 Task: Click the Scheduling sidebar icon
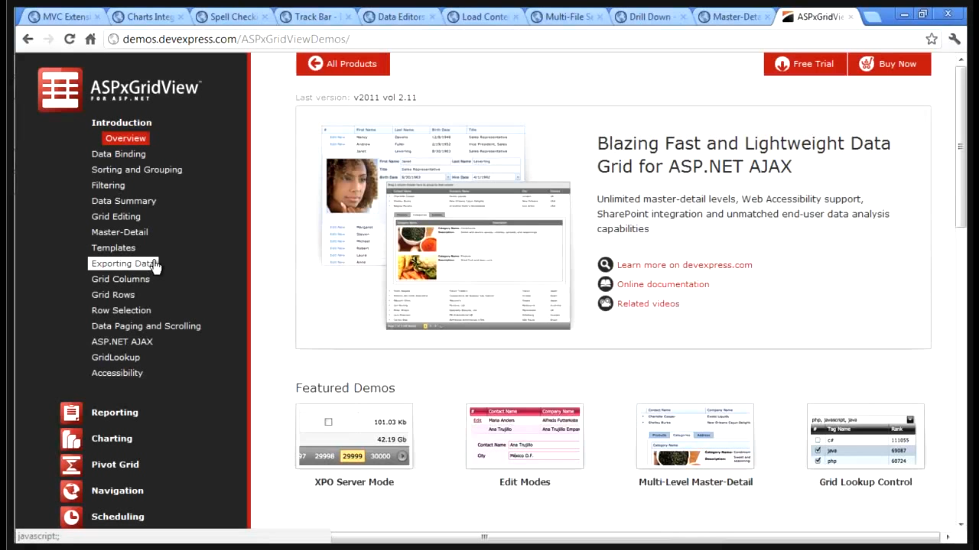coord(71,517)
